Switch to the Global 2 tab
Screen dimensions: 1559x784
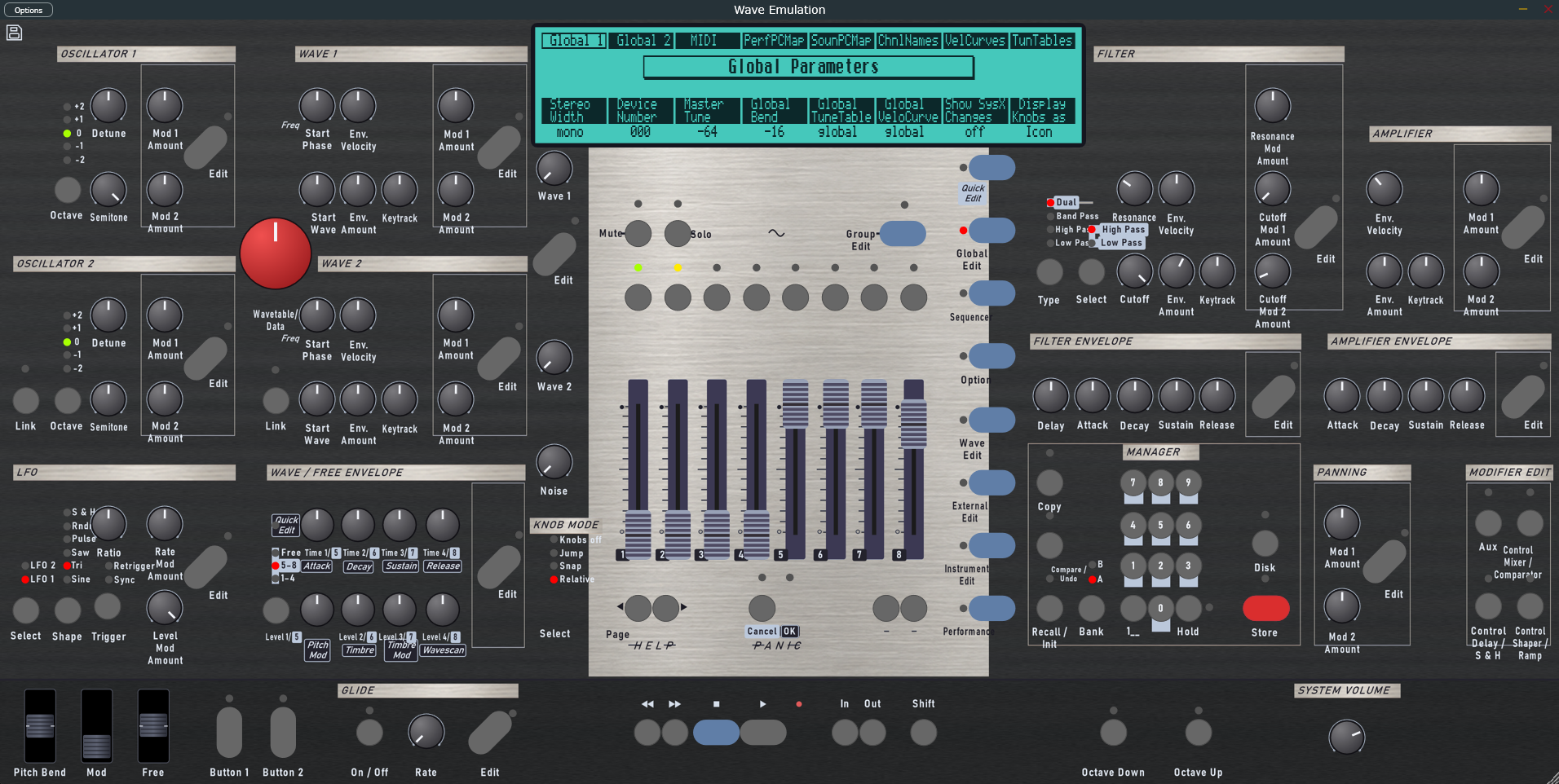642,41
